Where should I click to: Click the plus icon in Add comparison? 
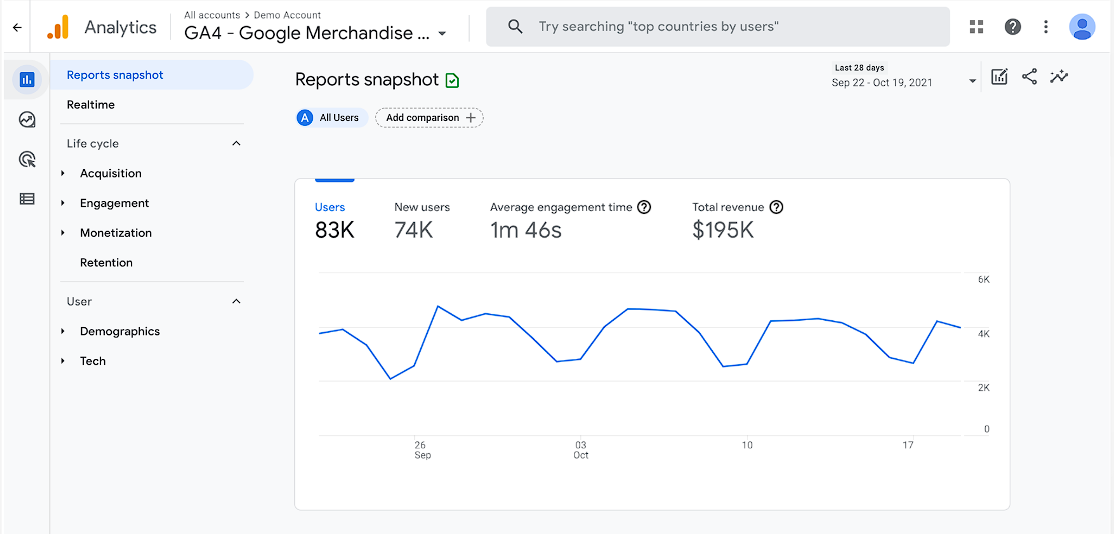tap(470, 118)
